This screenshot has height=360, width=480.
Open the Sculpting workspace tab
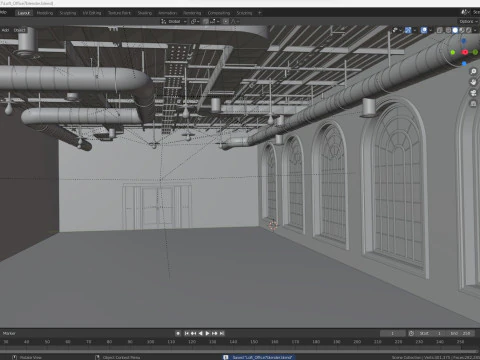(x=68, y=13)
